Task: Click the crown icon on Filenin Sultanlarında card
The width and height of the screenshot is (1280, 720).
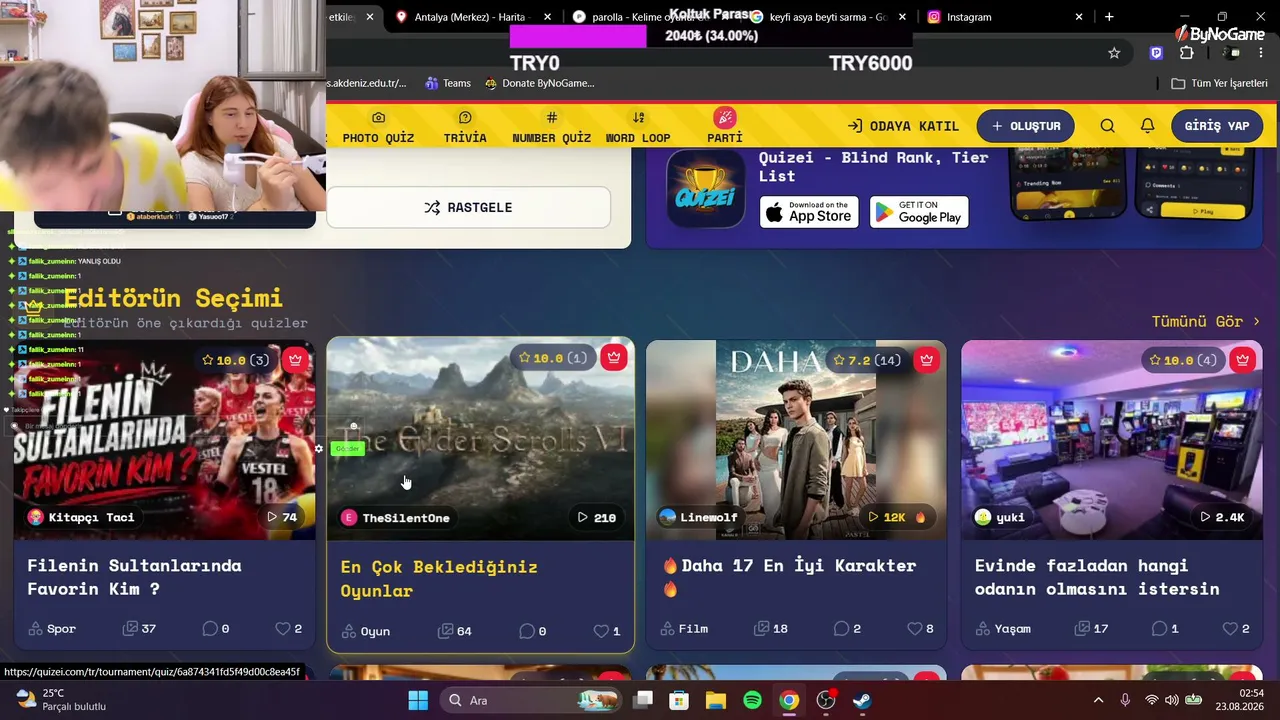Action: point(295,360)
